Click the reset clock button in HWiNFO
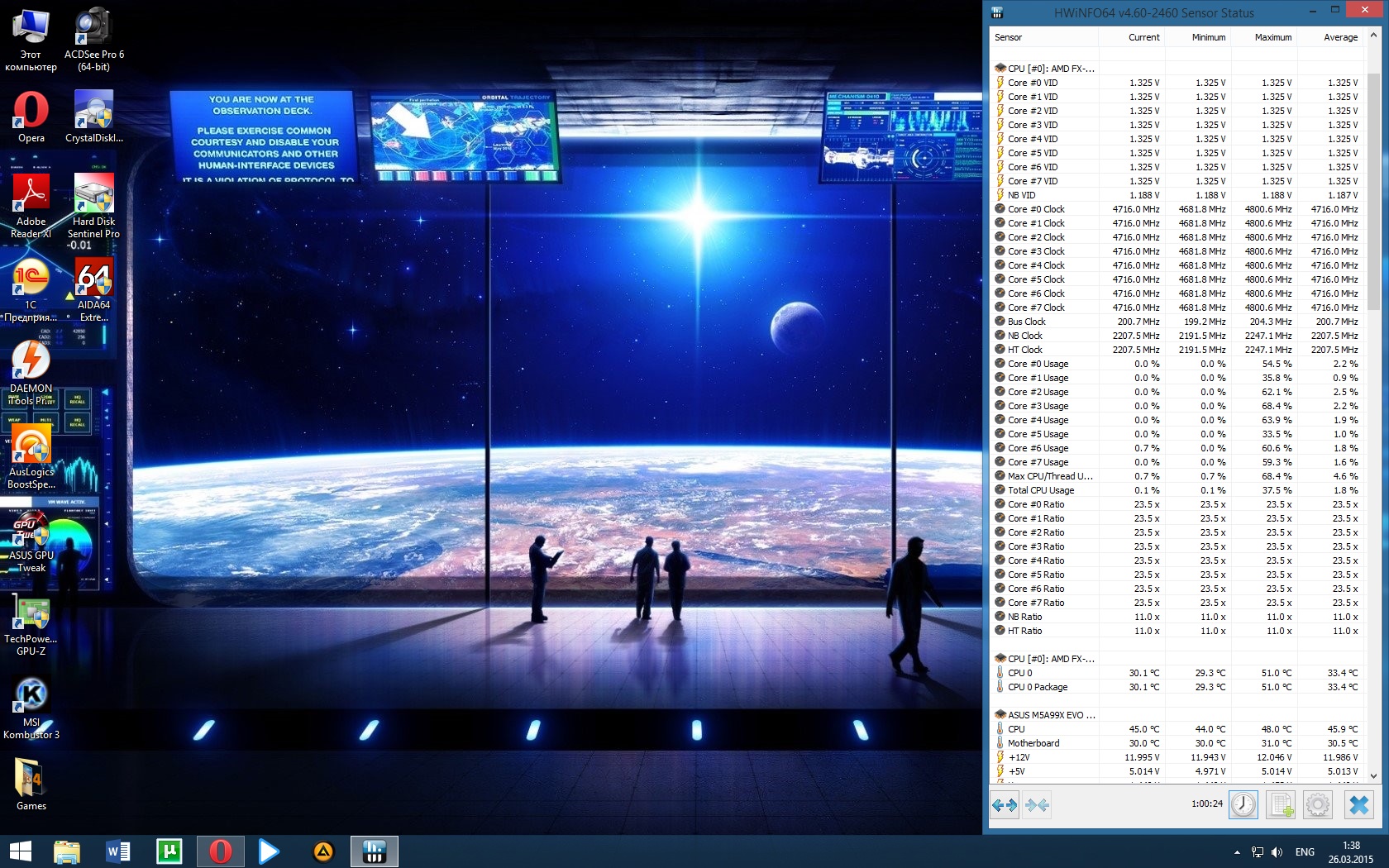Viewport: 1389px width, 868px height. coord(1243,804)
